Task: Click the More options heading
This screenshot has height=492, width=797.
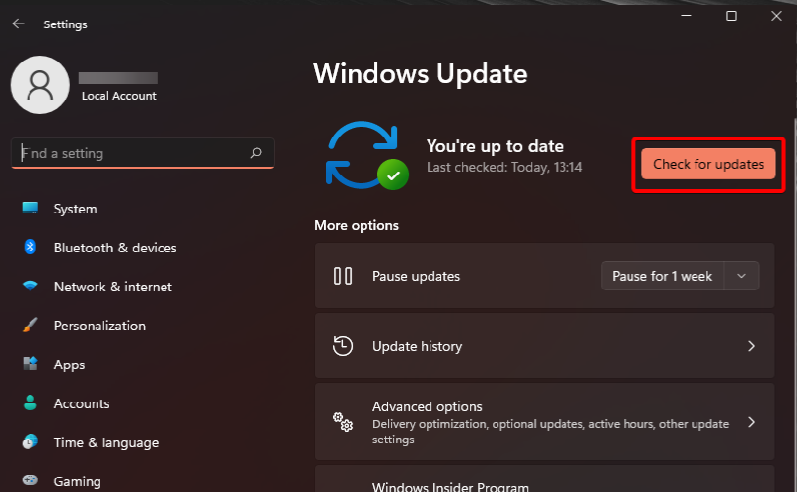Action: 356,225
